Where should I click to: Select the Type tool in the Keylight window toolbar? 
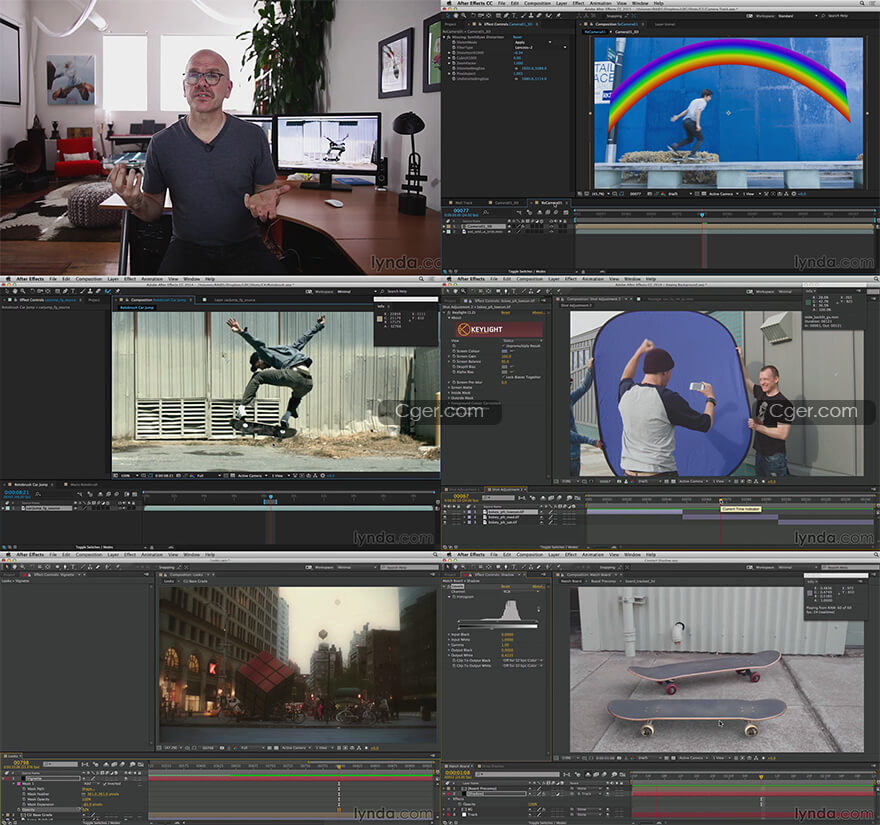point(514,291)
